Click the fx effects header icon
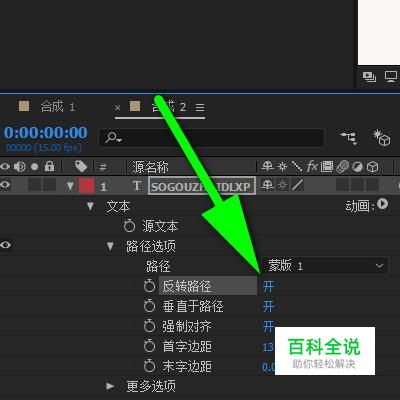 click(x=312, y=166)
